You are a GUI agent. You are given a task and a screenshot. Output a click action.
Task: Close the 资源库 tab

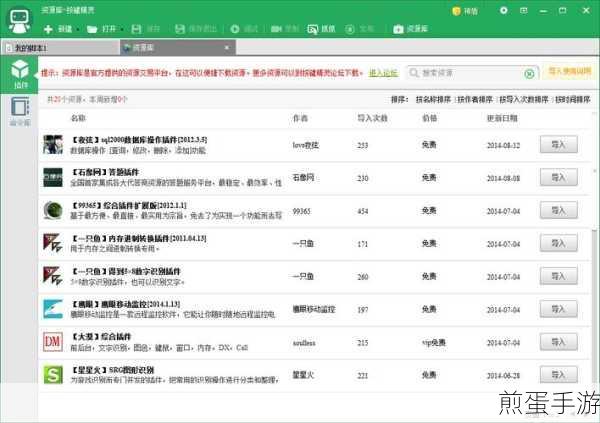[x=227, y=48]
